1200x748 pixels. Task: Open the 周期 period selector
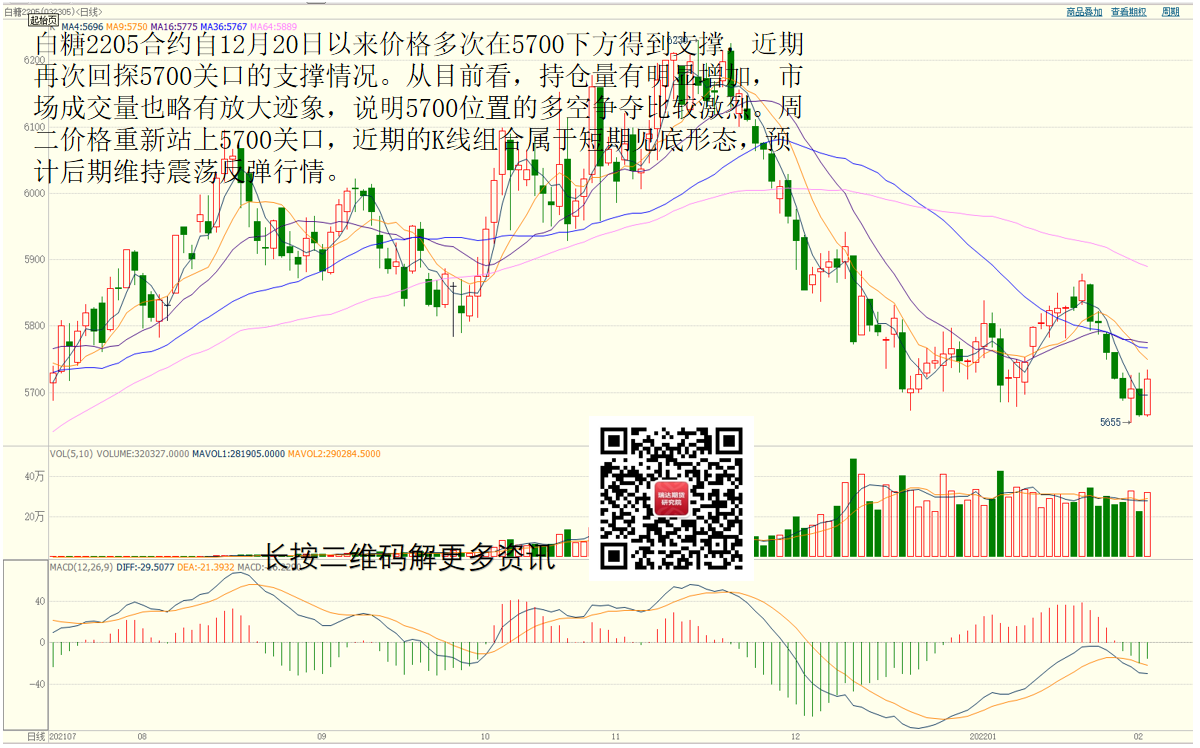point(1170,12)
